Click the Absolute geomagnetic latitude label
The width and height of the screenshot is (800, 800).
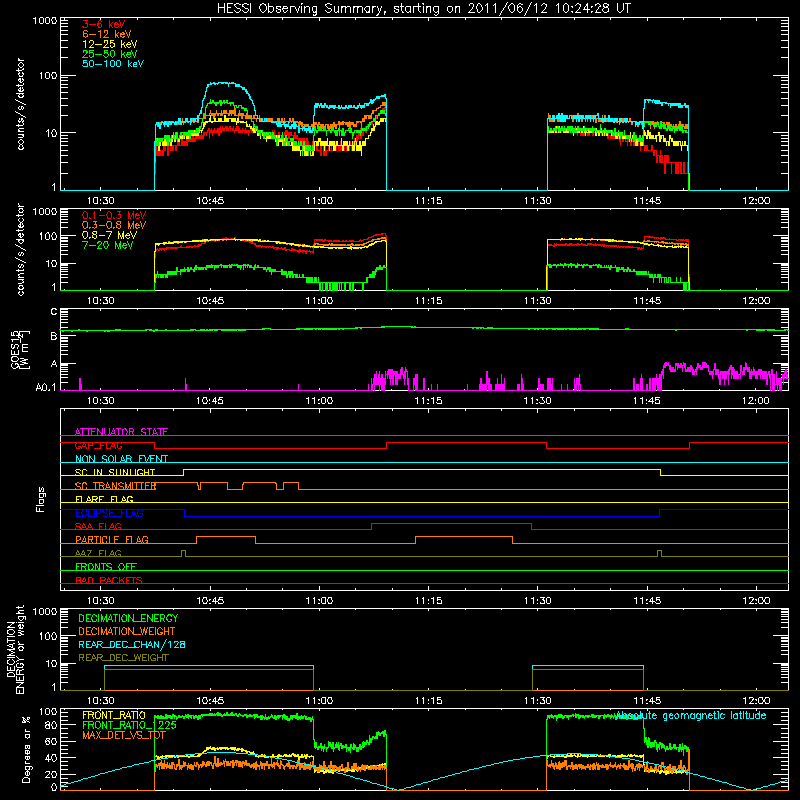point(691,716)
